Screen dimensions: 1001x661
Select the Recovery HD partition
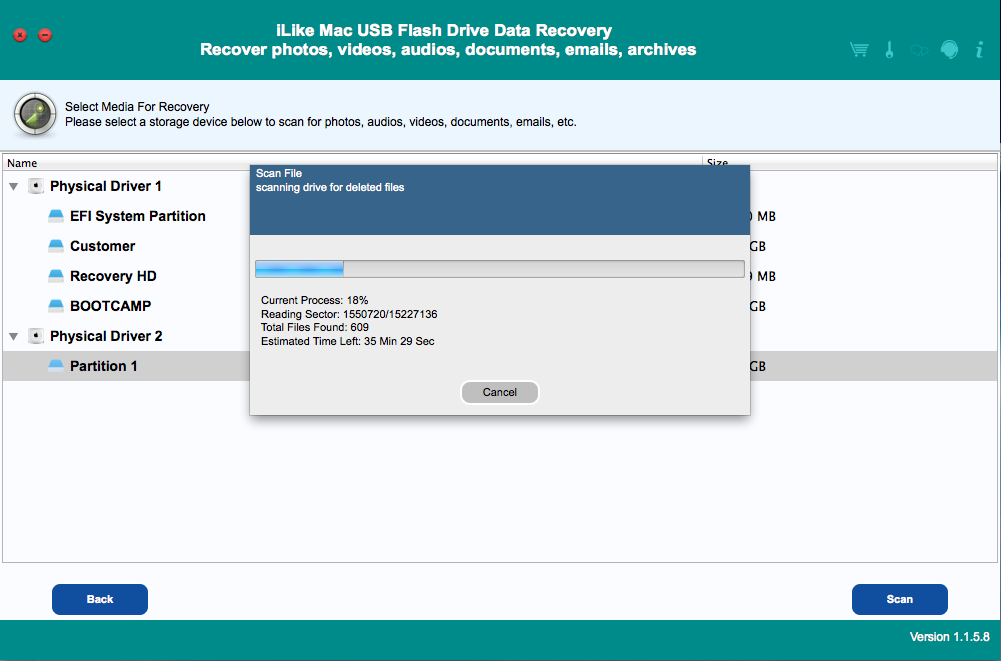click(x=113, y=276)
